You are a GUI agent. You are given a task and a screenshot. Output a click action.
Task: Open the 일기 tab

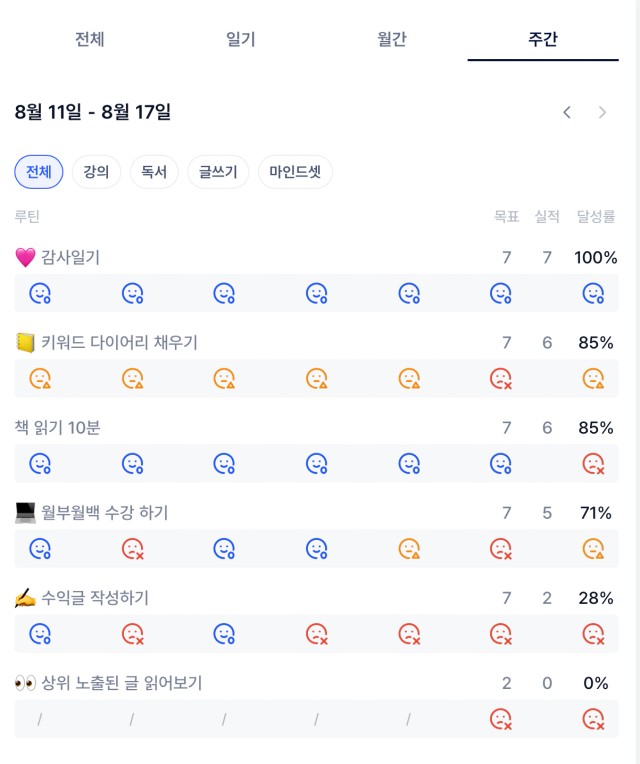click(x=241, y=39)
